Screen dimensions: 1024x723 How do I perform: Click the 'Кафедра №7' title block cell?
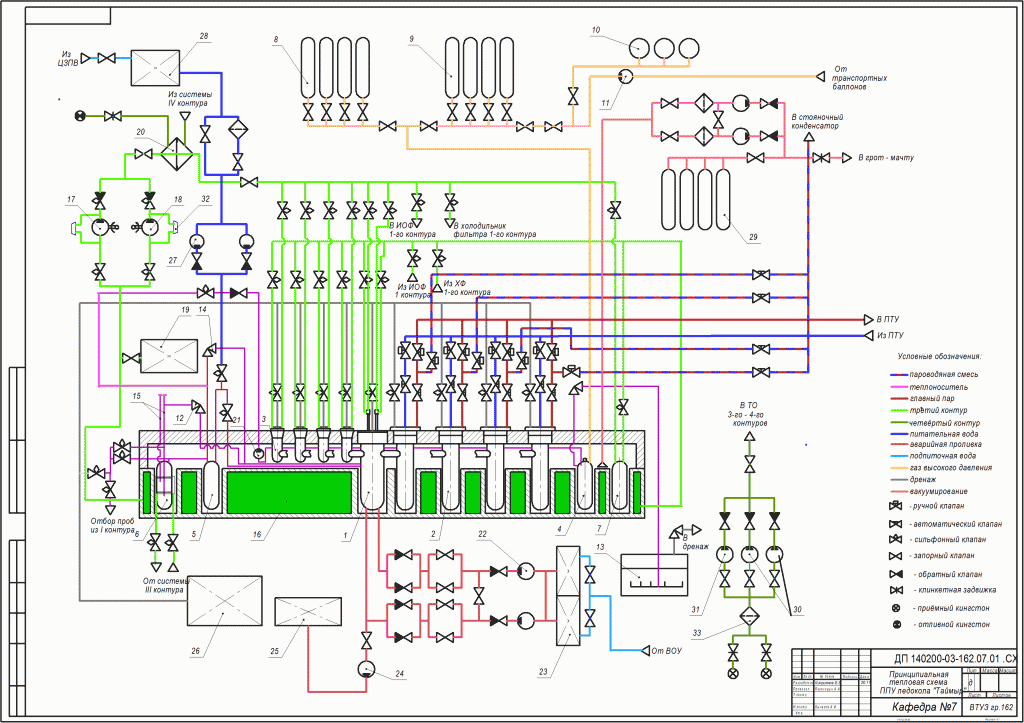pyautogui.click(x=924, y=707)
